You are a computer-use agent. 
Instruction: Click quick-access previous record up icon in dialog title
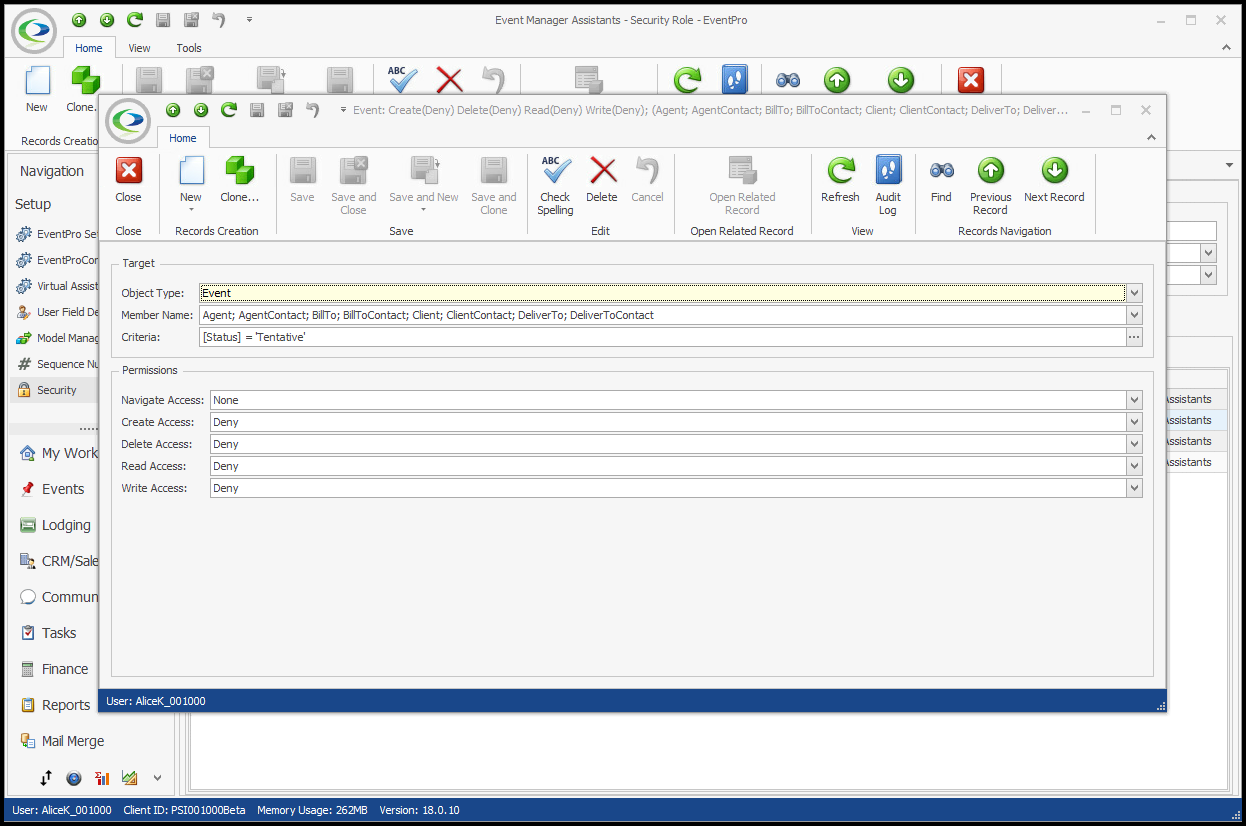173,110
